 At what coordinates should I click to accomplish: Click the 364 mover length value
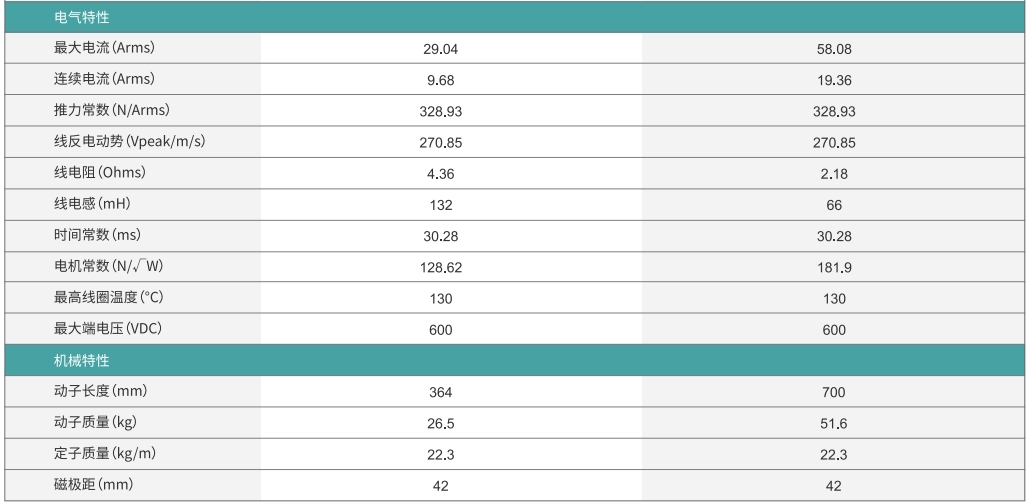click(441, 392)
